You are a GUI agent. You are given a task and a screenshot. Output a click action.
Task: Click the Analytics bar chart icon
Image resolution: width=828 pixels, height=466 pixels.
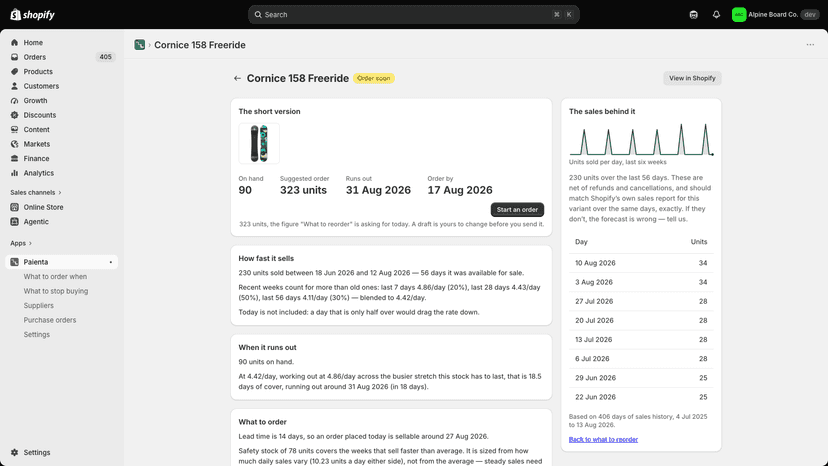coord(14,173)
